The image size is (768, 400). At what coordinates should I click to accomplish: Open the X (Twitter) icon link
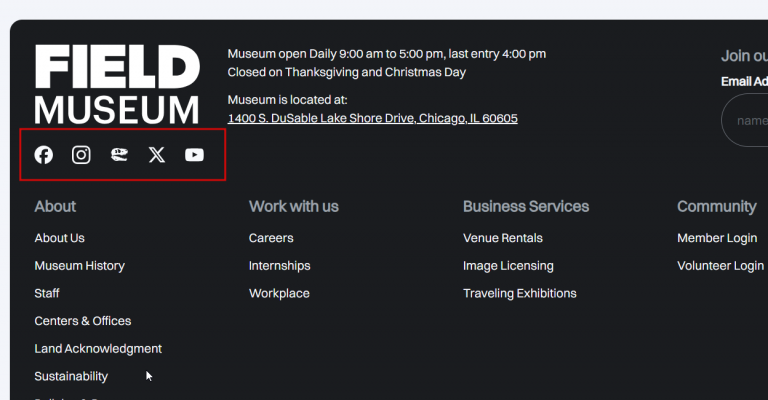[156, 155]
